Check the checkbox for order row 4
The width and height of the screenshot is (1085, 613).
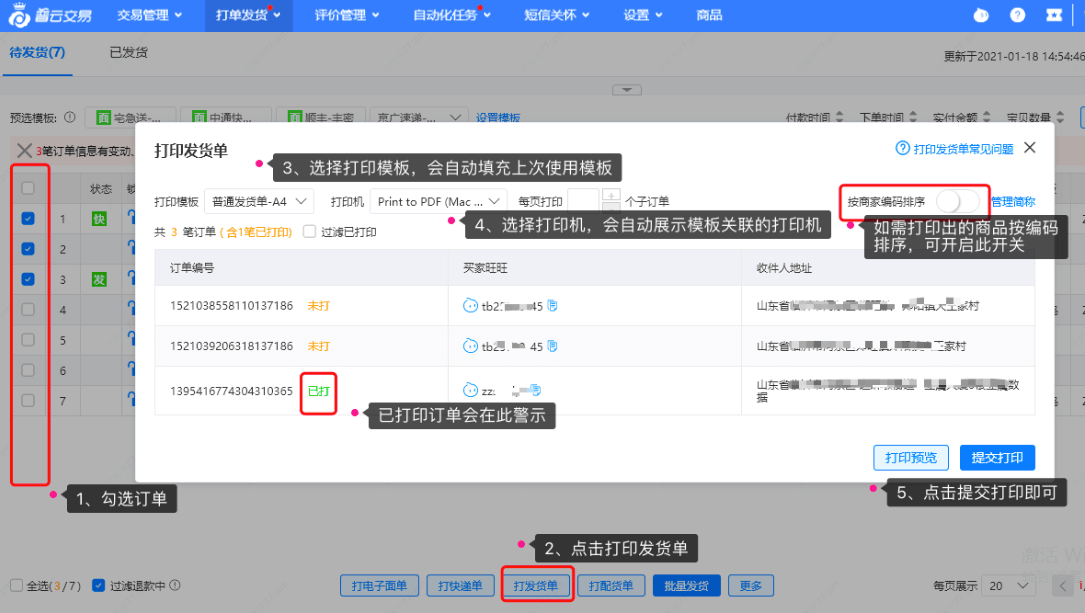click(x=28, y=309)
